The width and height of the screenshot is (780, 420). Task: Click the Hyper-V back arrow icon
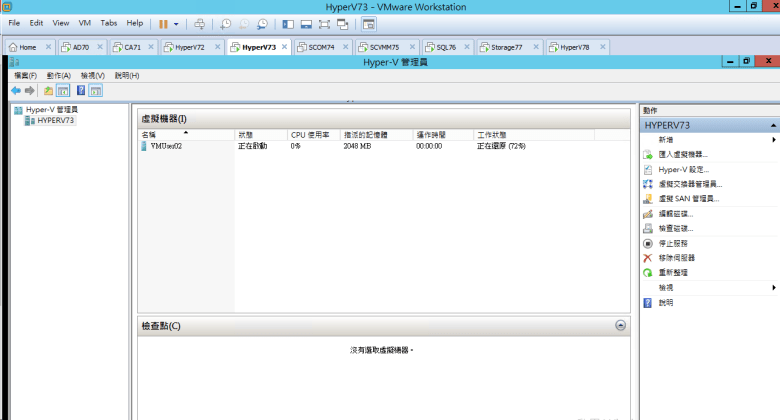pos(16,90)
